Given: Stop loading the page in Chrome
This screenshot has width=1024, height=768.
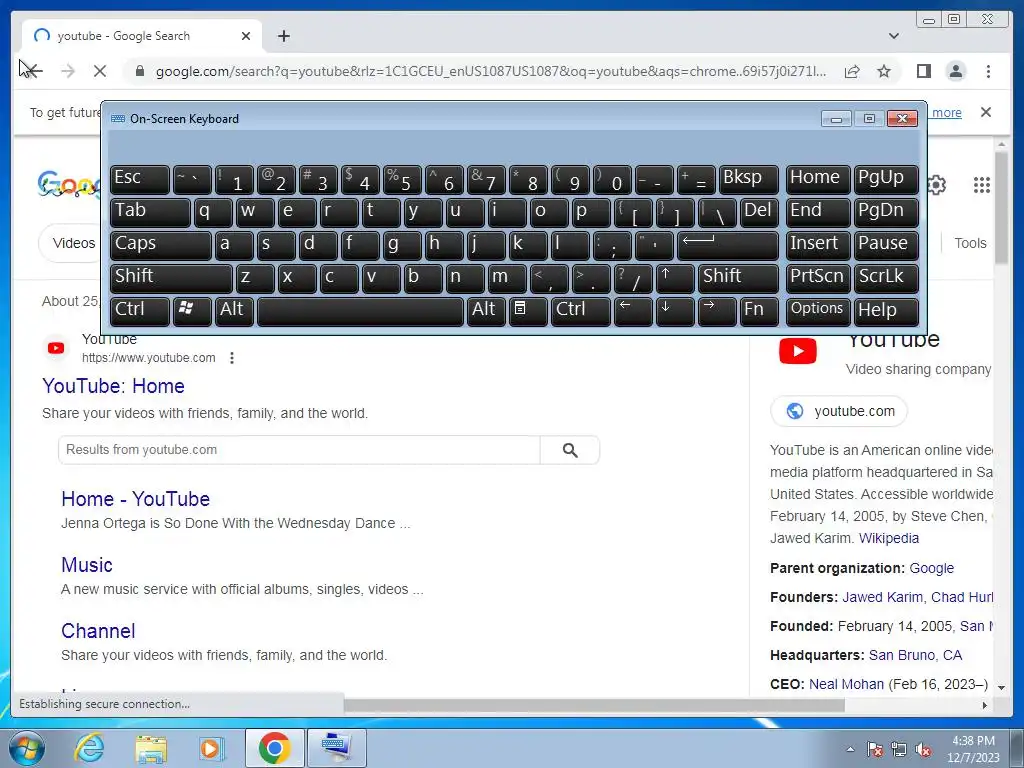Looking at the screenshot, I should pyautogui.click(x=100, y=71).
